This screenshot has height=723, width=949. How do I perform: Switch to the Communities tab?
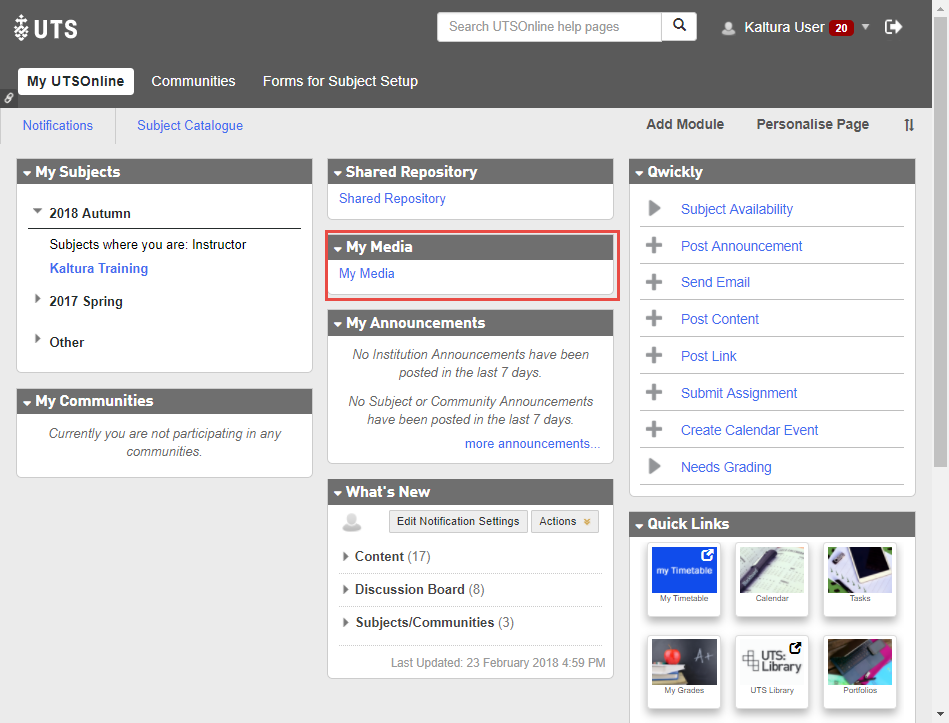[x=193, y=81]
